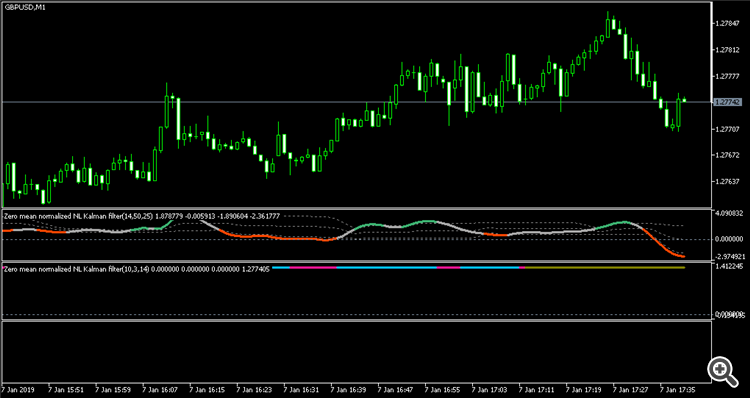Click the 7 Jan 16:55 time label

click(x=441, y=390)
